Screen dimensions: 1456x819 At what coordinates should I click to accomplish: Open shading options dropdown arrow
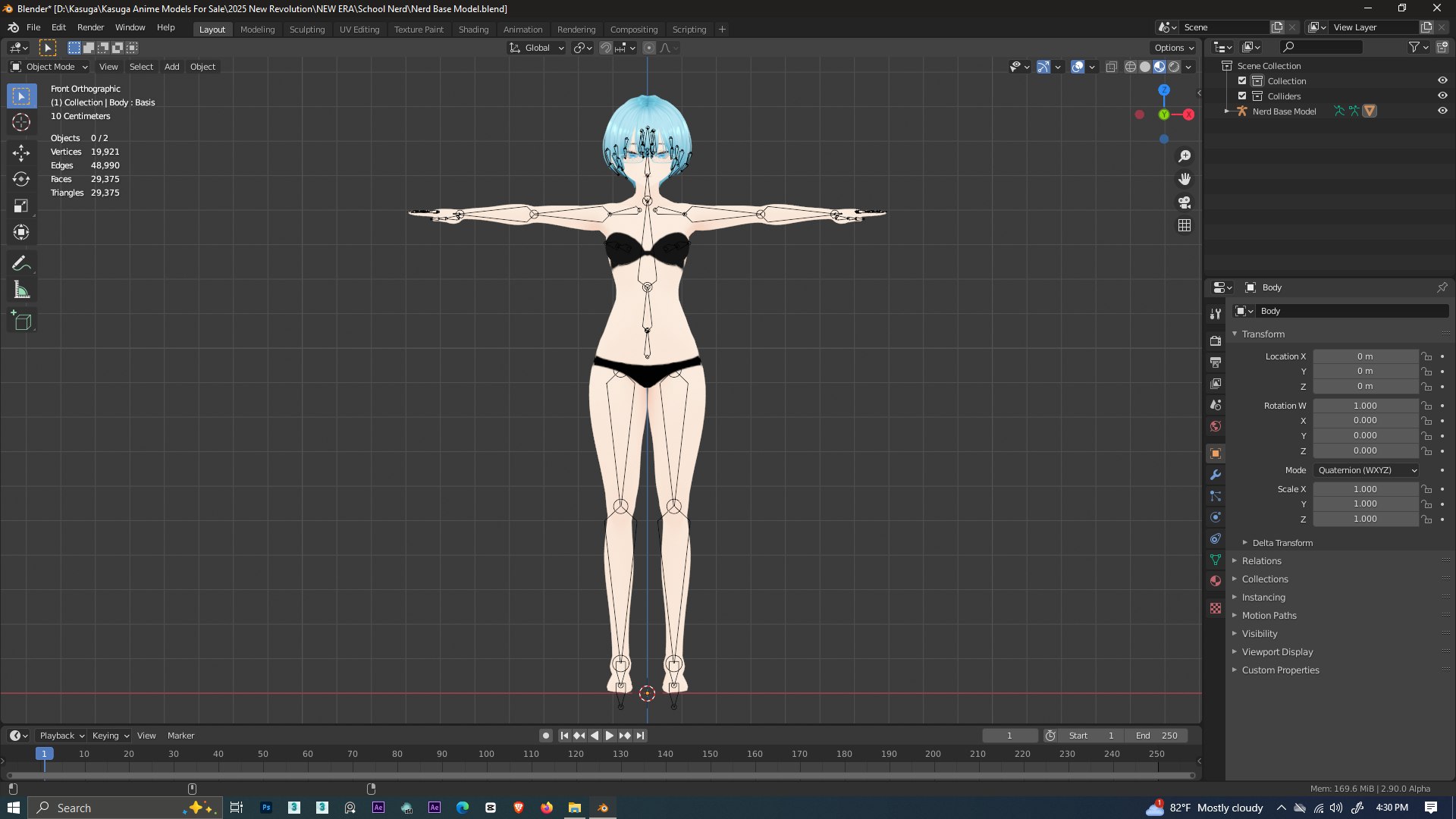point(1189,67)
